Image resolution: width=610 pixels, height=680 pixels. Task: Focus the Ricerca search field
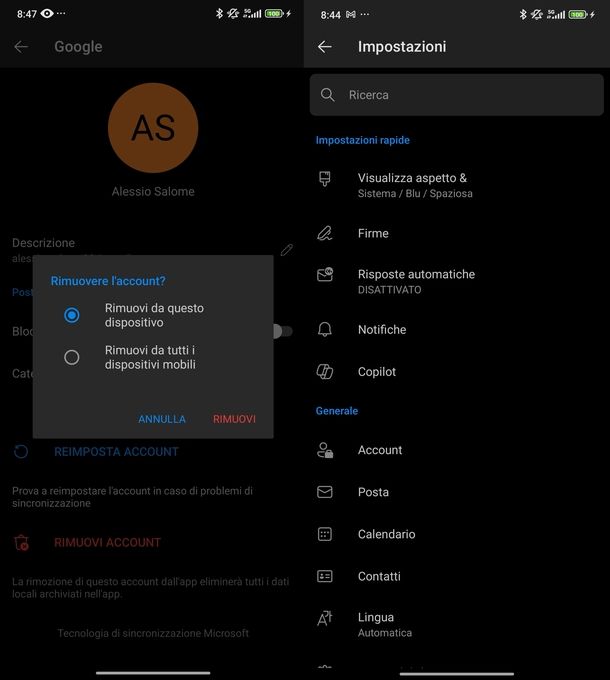(x=457, y=95)
